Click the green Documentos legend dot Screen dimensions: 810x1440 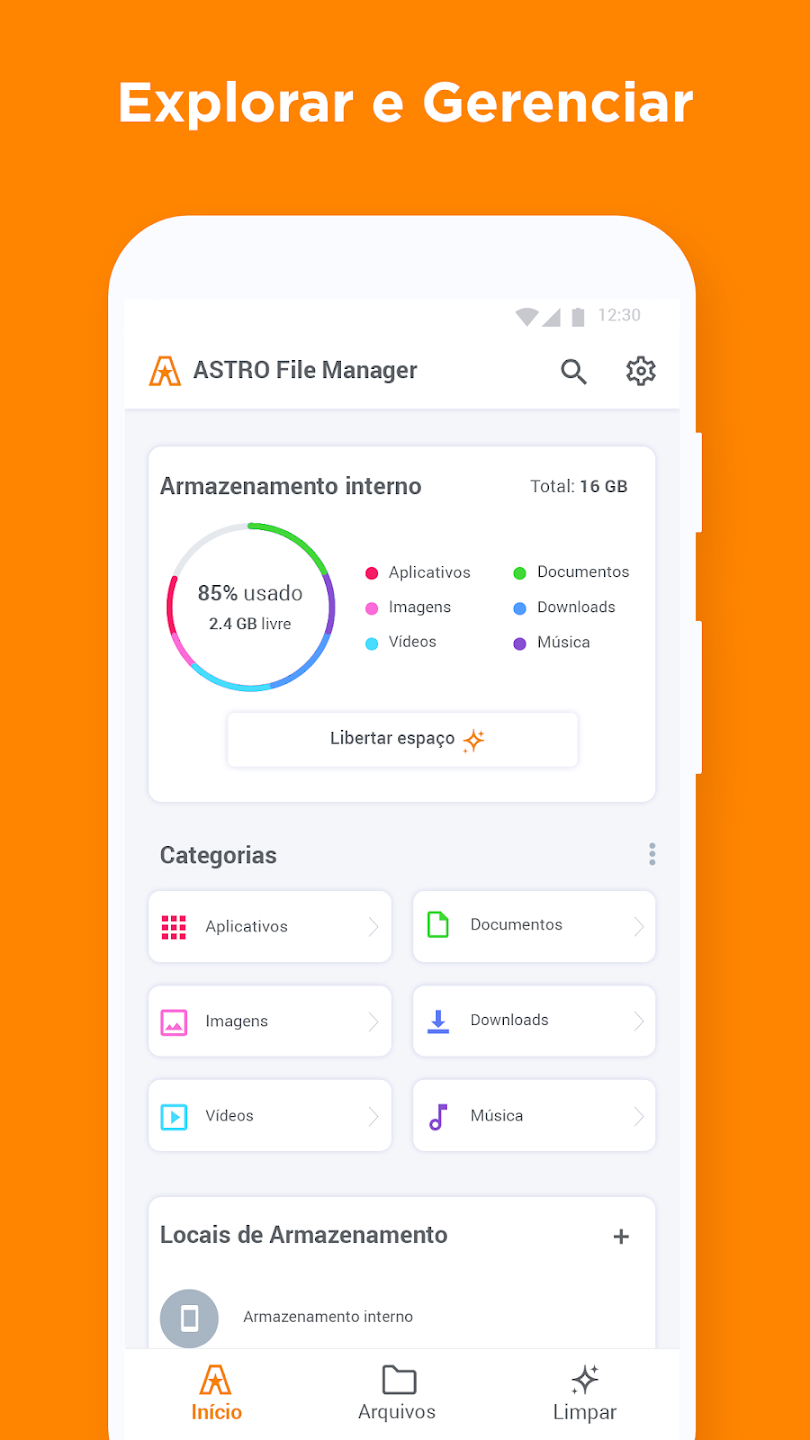(520, 573)
